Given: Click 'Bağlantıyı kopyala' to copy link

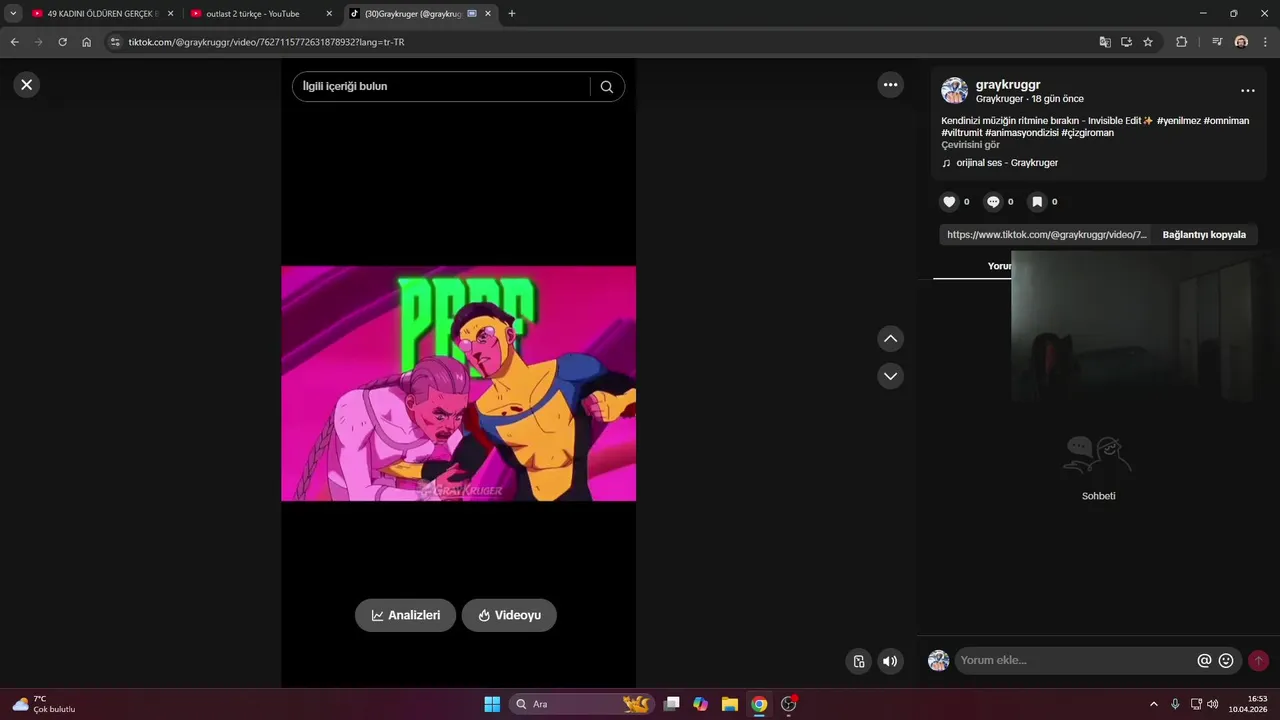Looking at the screenshot, I should click(x=1204, y=235).
